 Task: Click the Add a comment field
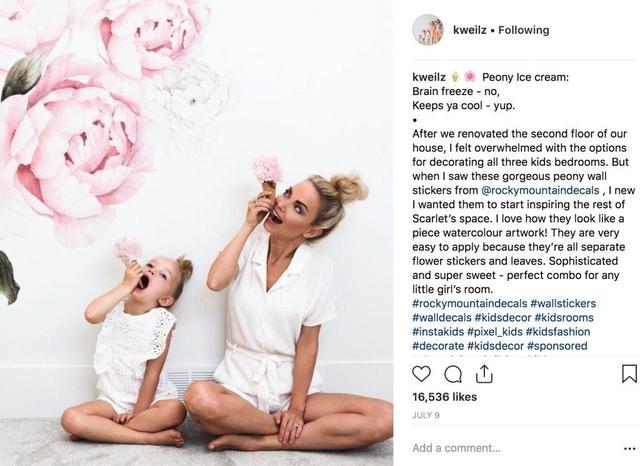[x=516, y=448]
